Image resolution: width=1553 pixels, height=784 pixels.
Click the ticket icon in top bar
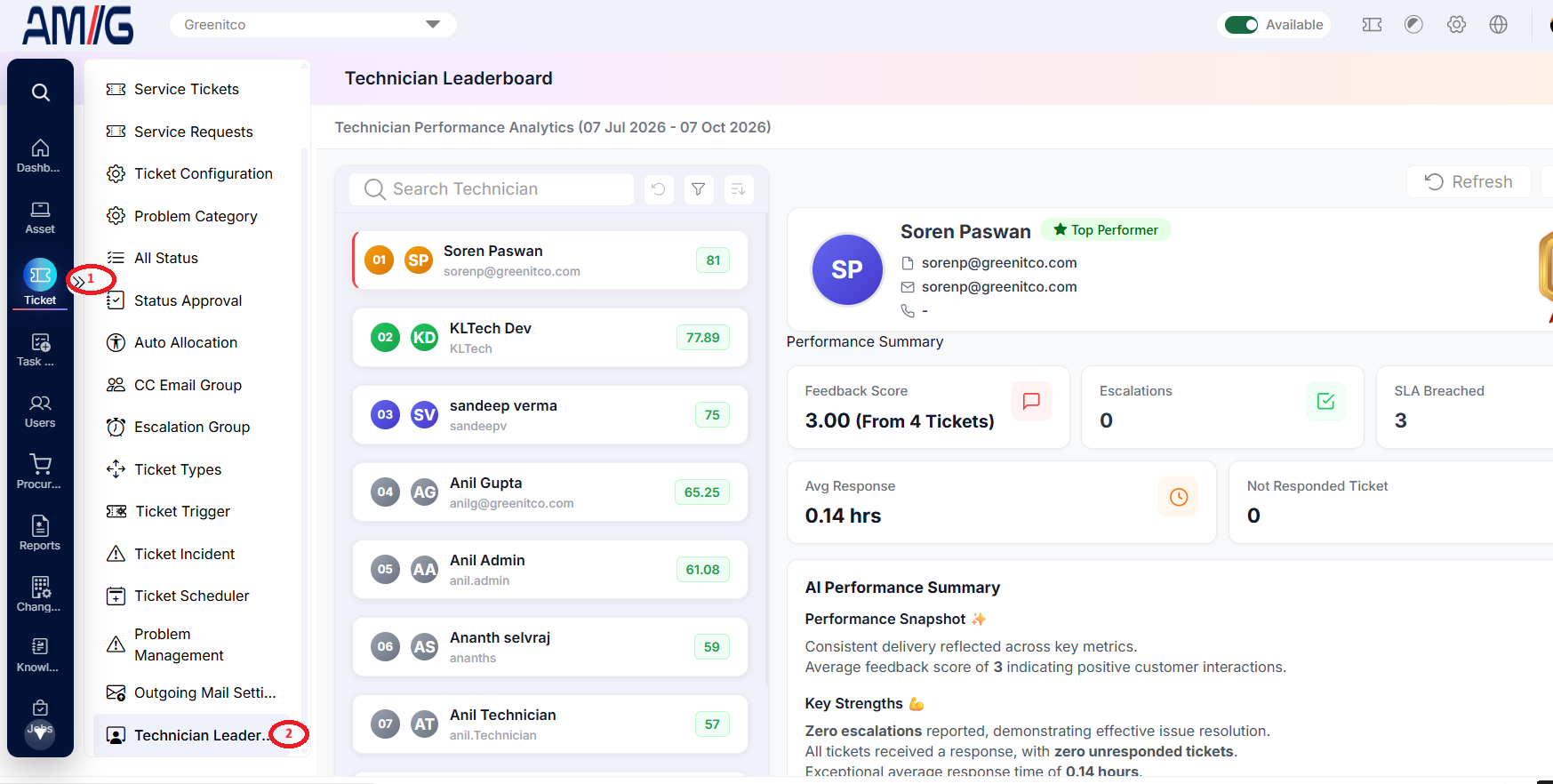tap(1372, 25)
